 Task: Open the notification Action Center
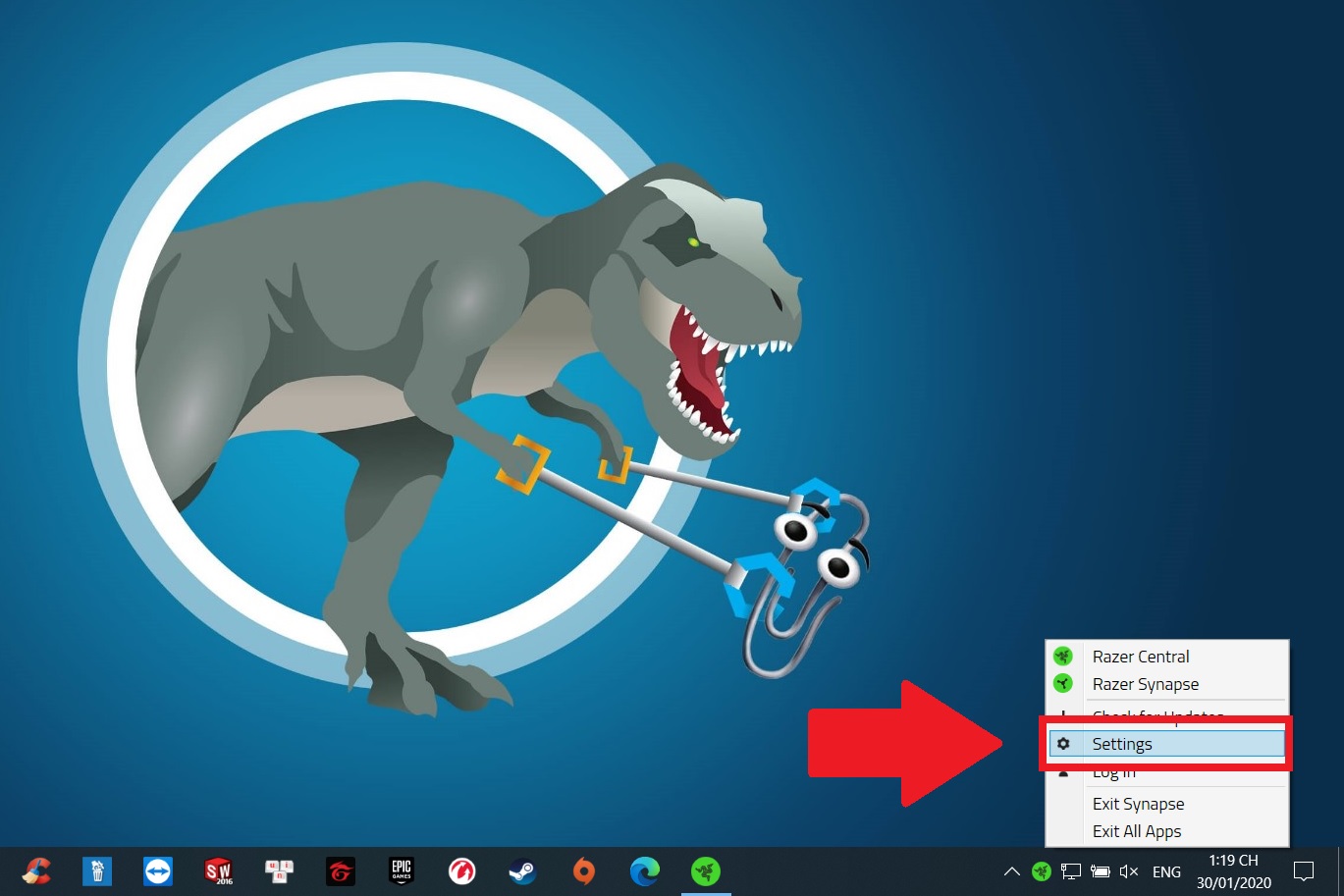(x=1304, y=870)
